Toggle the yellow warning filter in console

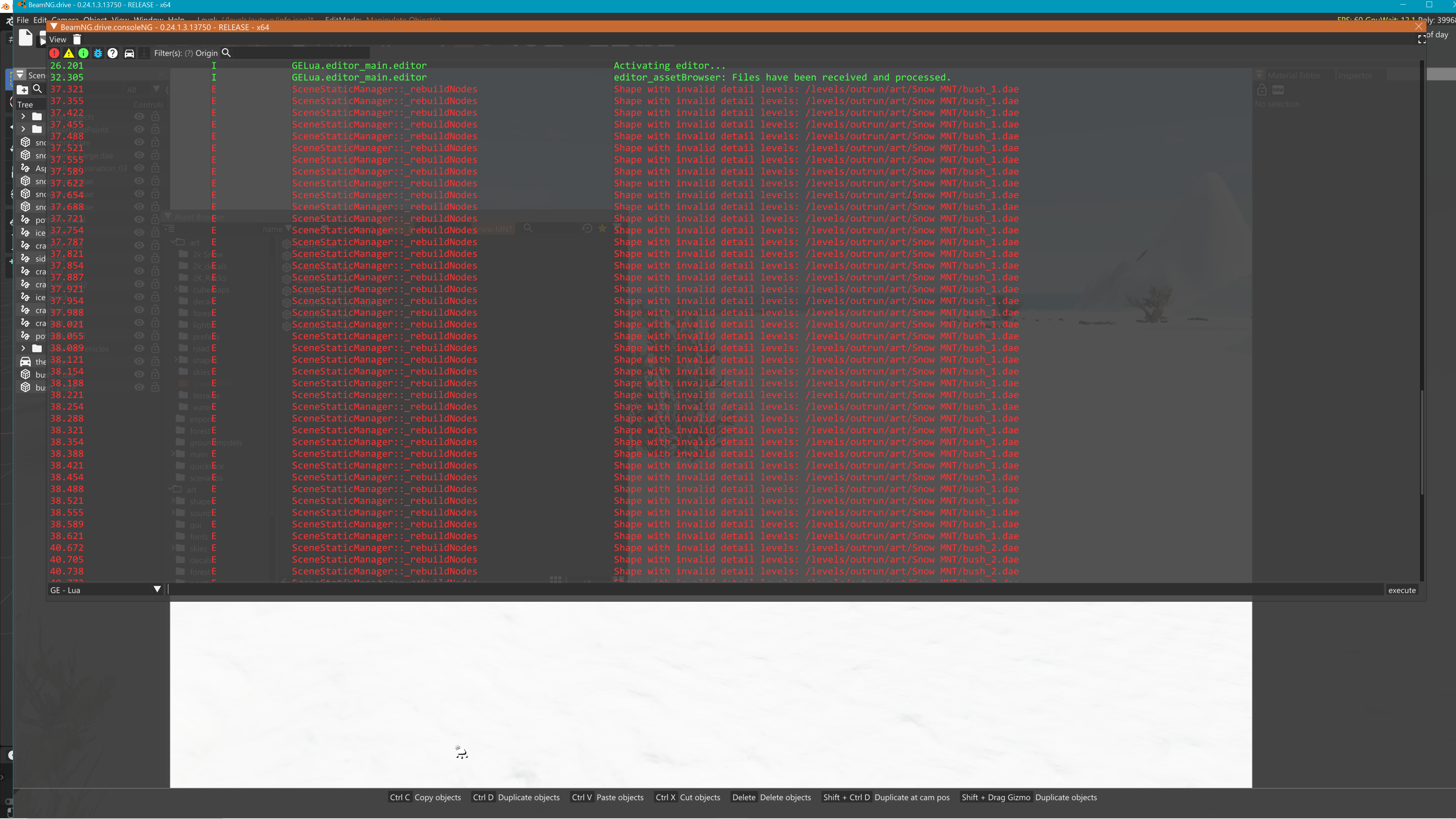coord(69,53)
